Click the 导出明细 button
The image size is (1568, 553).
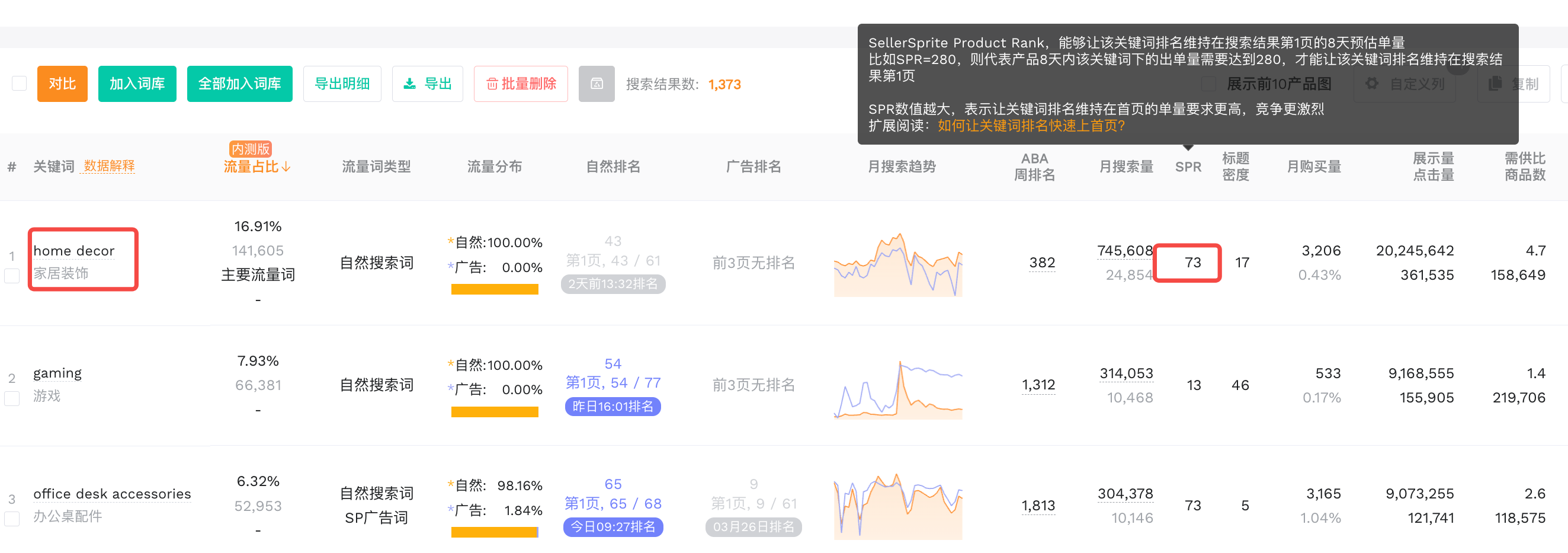point(341,84)
